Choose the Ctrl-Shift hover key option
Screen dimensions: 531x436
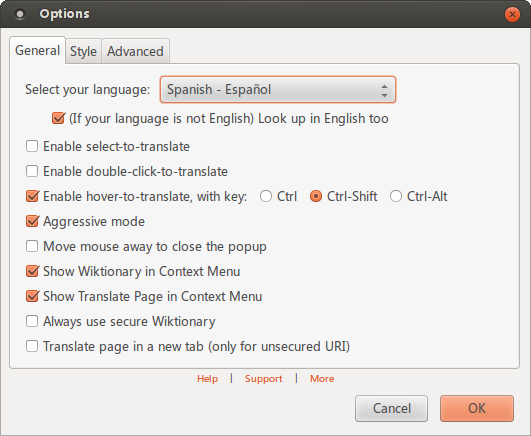point(316,196)
